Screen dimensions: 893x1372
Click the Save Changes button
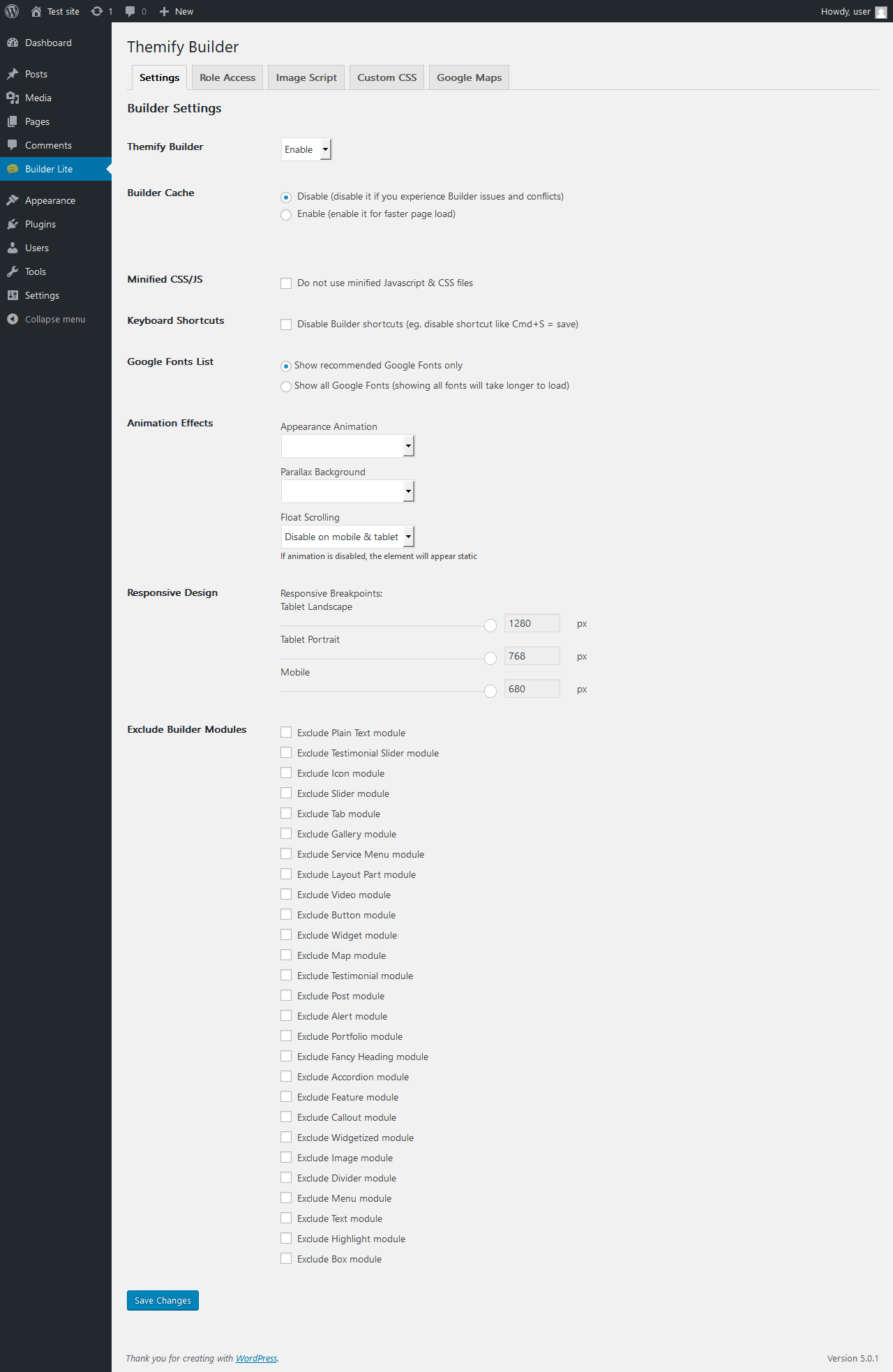click(x=163, y=1300)
